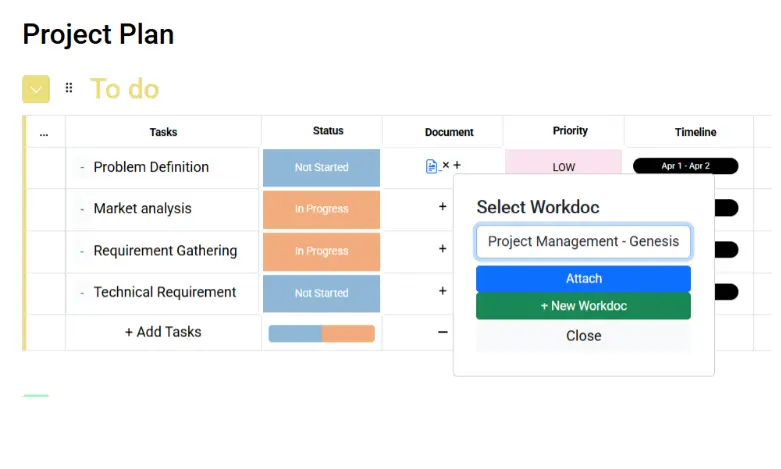
Task: Open Not Started status of Technical Requirement
Action: point(321,293)
